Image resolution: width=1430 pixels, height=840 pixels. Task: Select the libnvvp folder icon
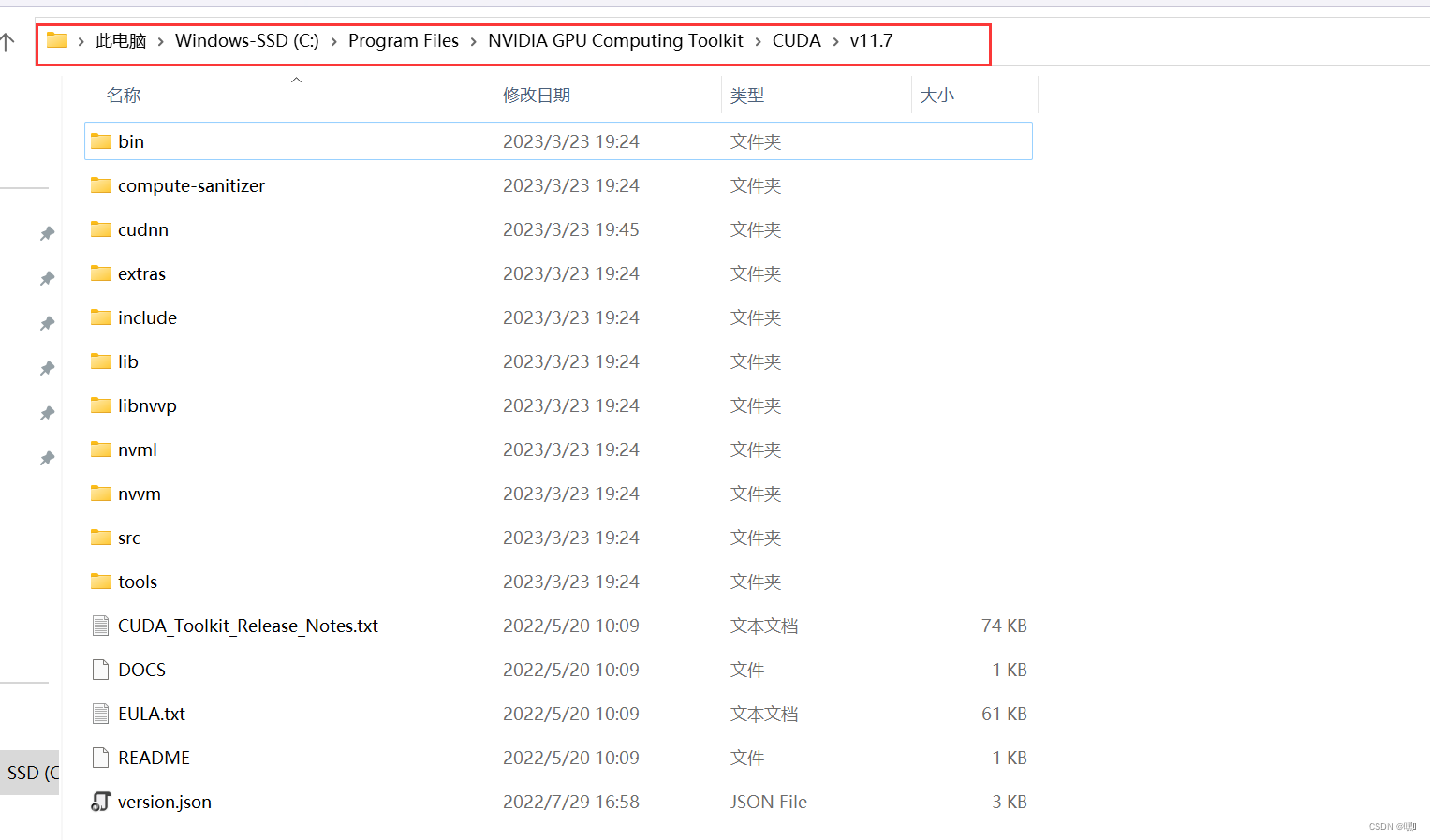pyautogui.click(x=101, y=405)
